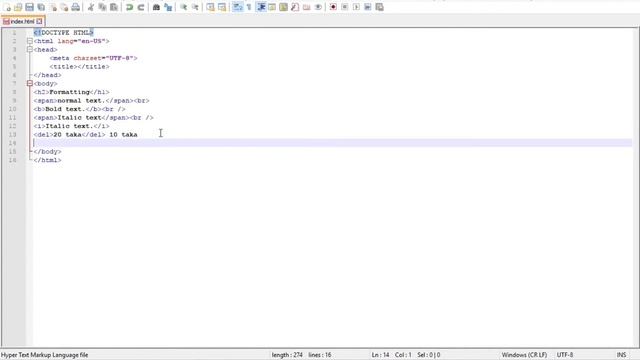Click the span Italic text line 11
Viewport: 640px width, 360px height.
93,118
